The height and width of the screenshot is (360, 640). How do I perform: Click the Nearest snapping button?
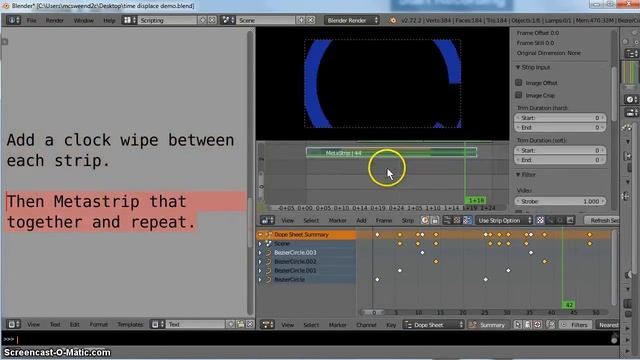tap(608, 325)
